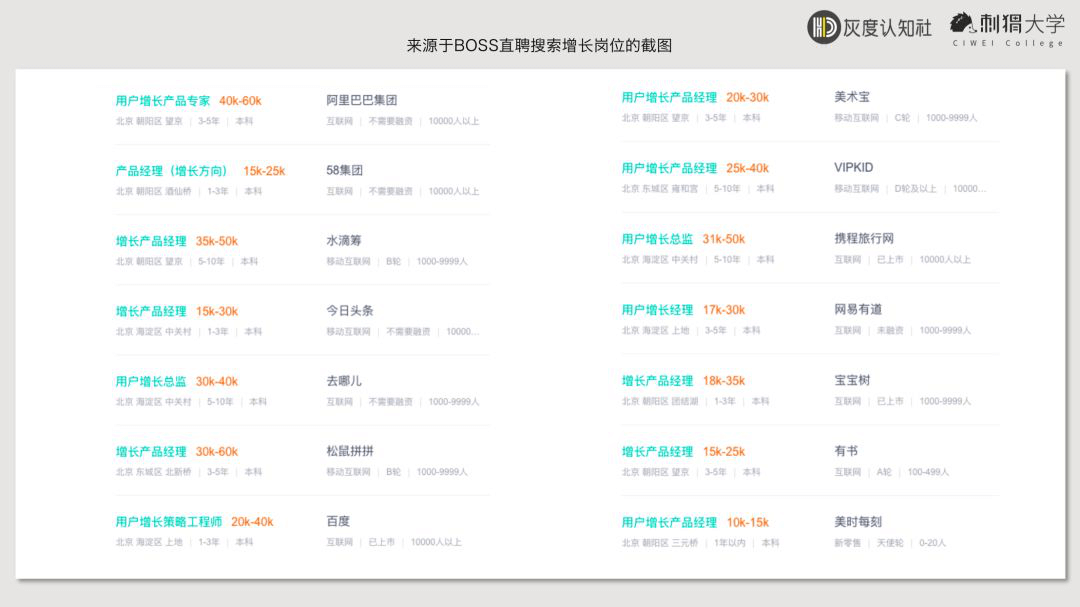The image size is (1080, 607).
Task: Click the 31k-50k salary text
Action: 724,239
